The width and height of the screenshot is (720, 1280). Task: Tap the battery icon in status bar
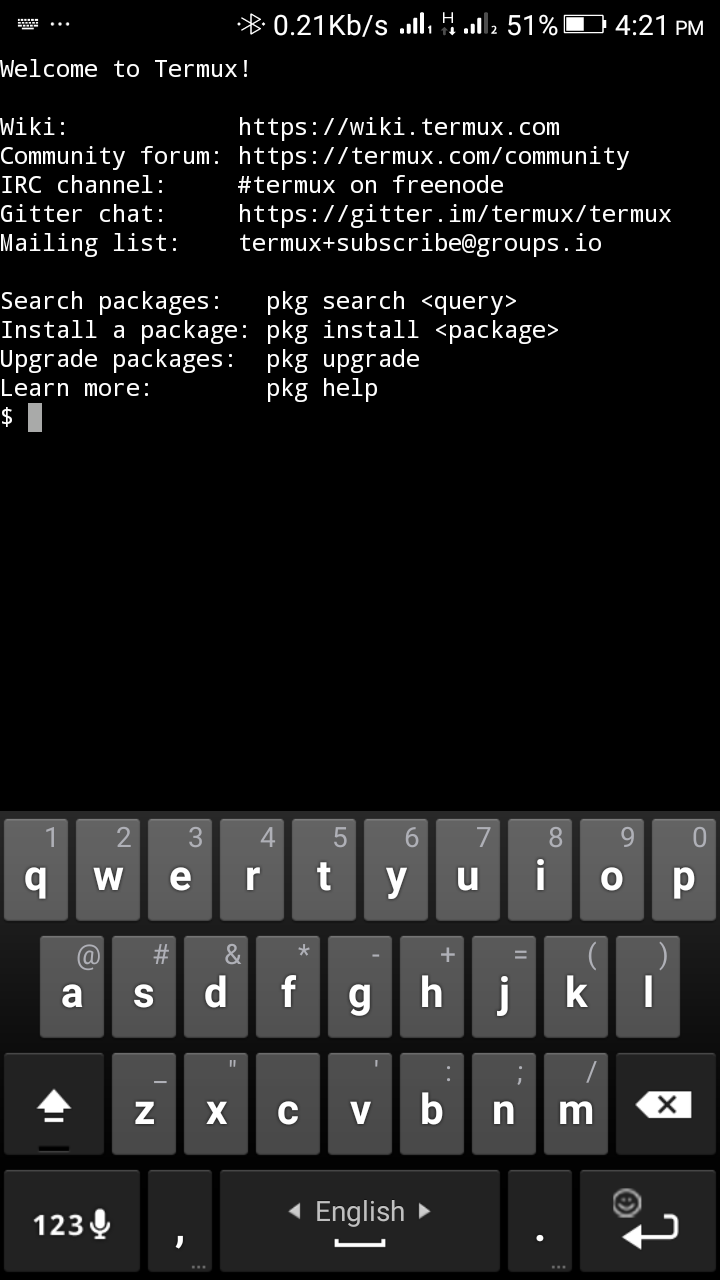click(585, 25)
